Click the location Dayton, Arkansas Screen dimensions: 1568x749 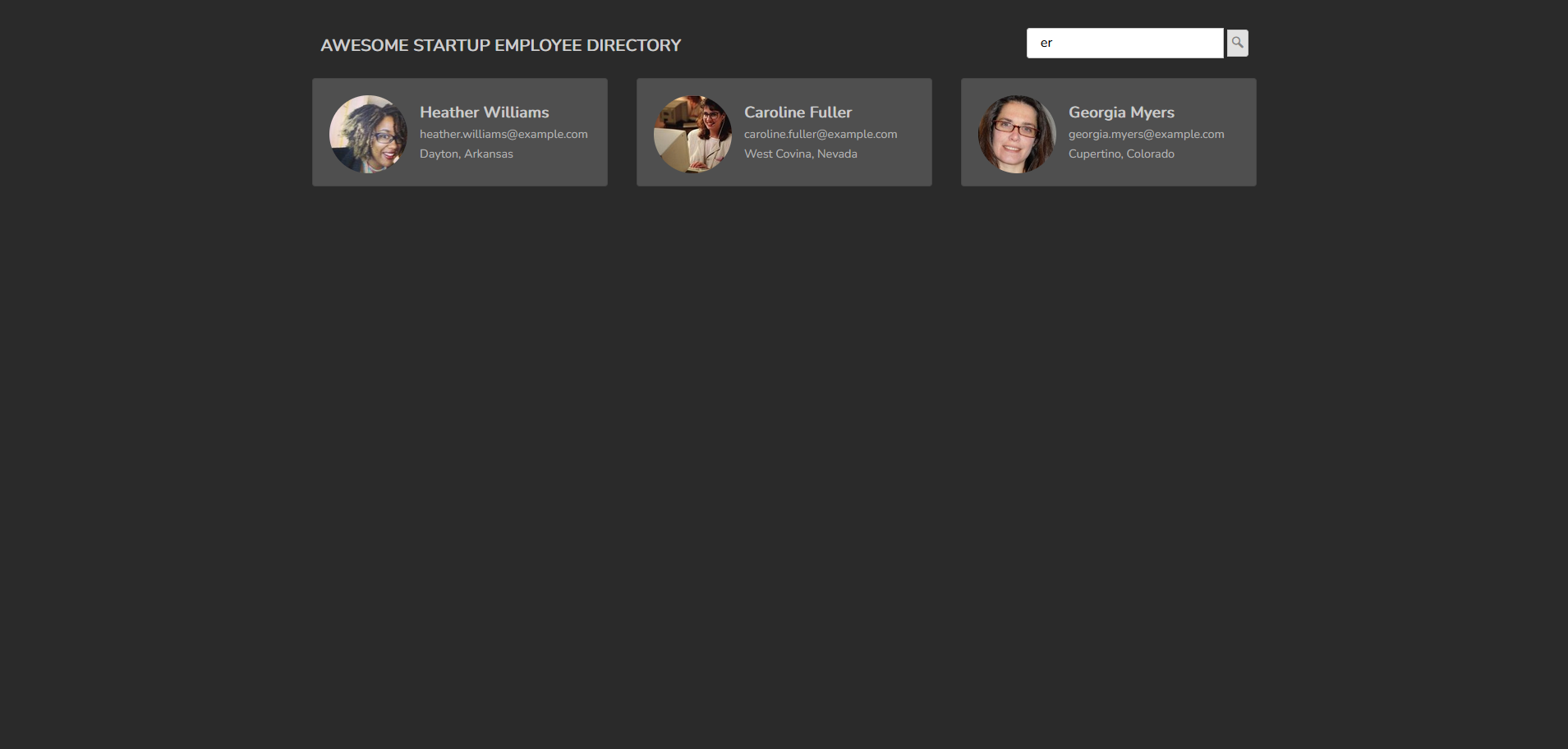pyautogui.click(x=465, y=154)
